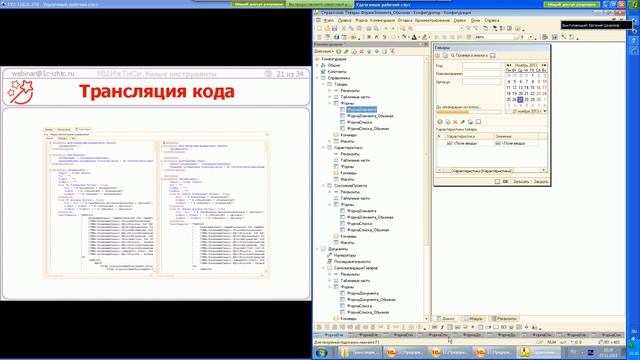The image size is (640, 360).
Task: Click into the Наименование input field
Action: coord(481,73)
